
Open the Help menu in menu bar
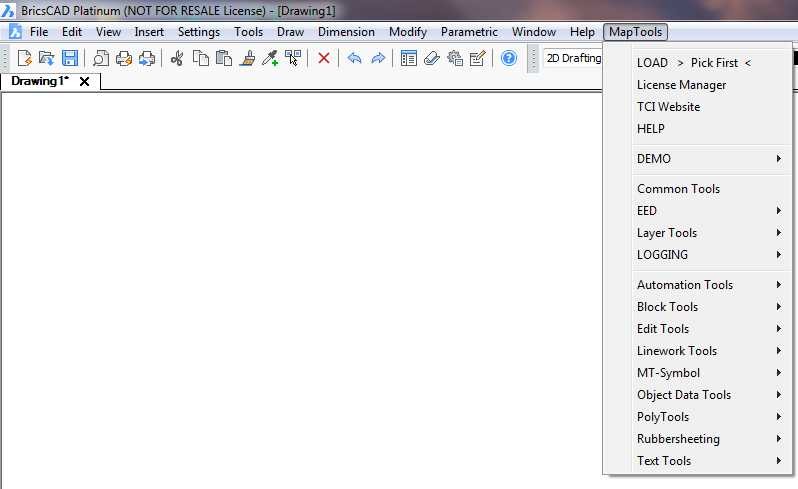(582, 32)
